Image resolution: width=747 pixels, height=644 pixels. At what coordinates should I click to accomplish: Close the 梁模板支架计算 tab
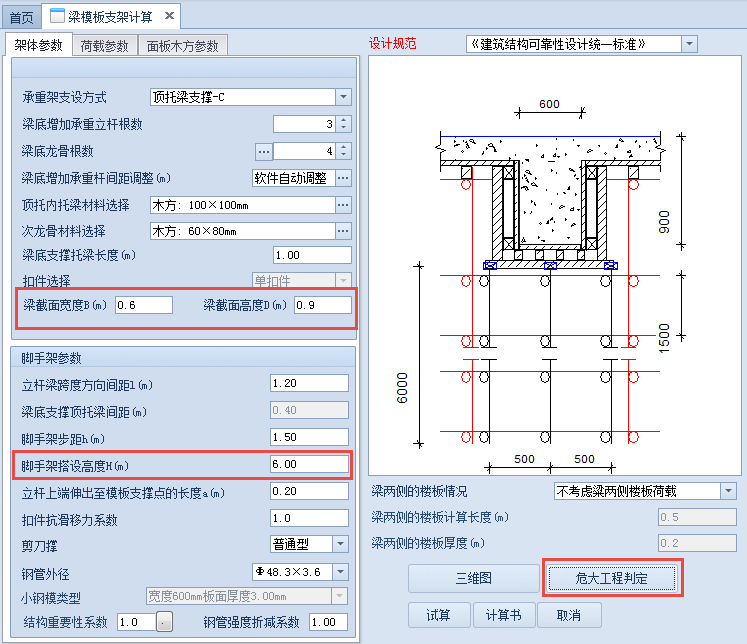pos(169,15)
